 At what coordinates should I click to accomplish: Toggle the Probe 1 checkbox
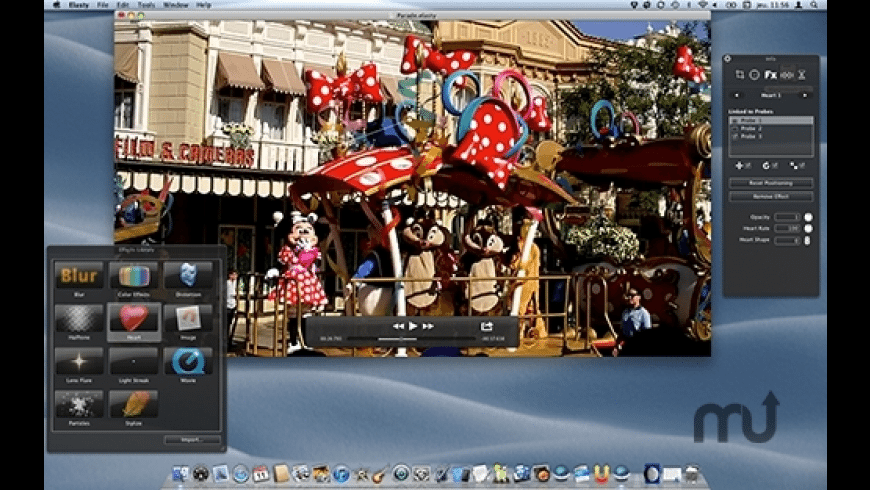point(735,120)
